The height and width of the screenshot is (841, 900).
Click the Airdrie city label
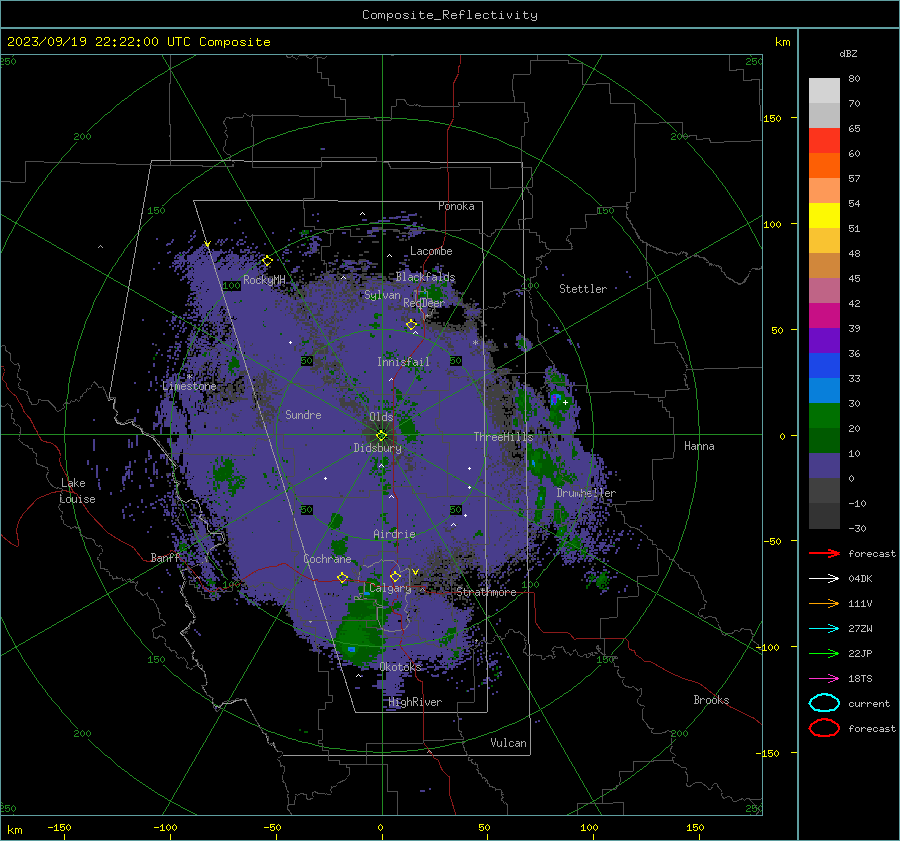click(x=394, y=534)
